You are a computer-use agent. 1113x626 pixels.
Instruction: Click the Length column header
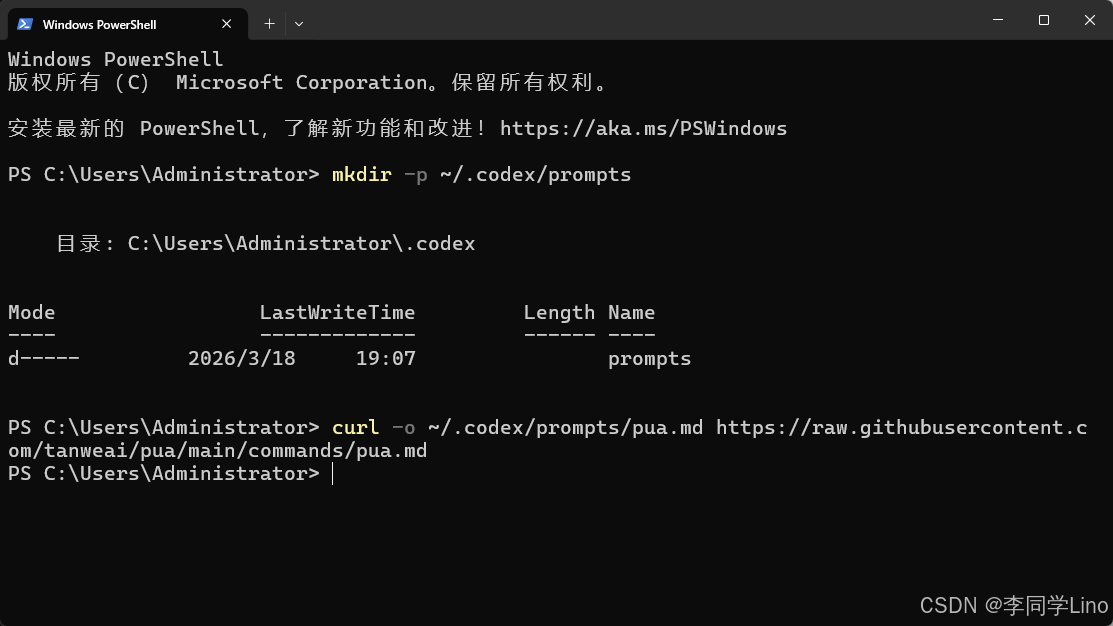point(559,313)
